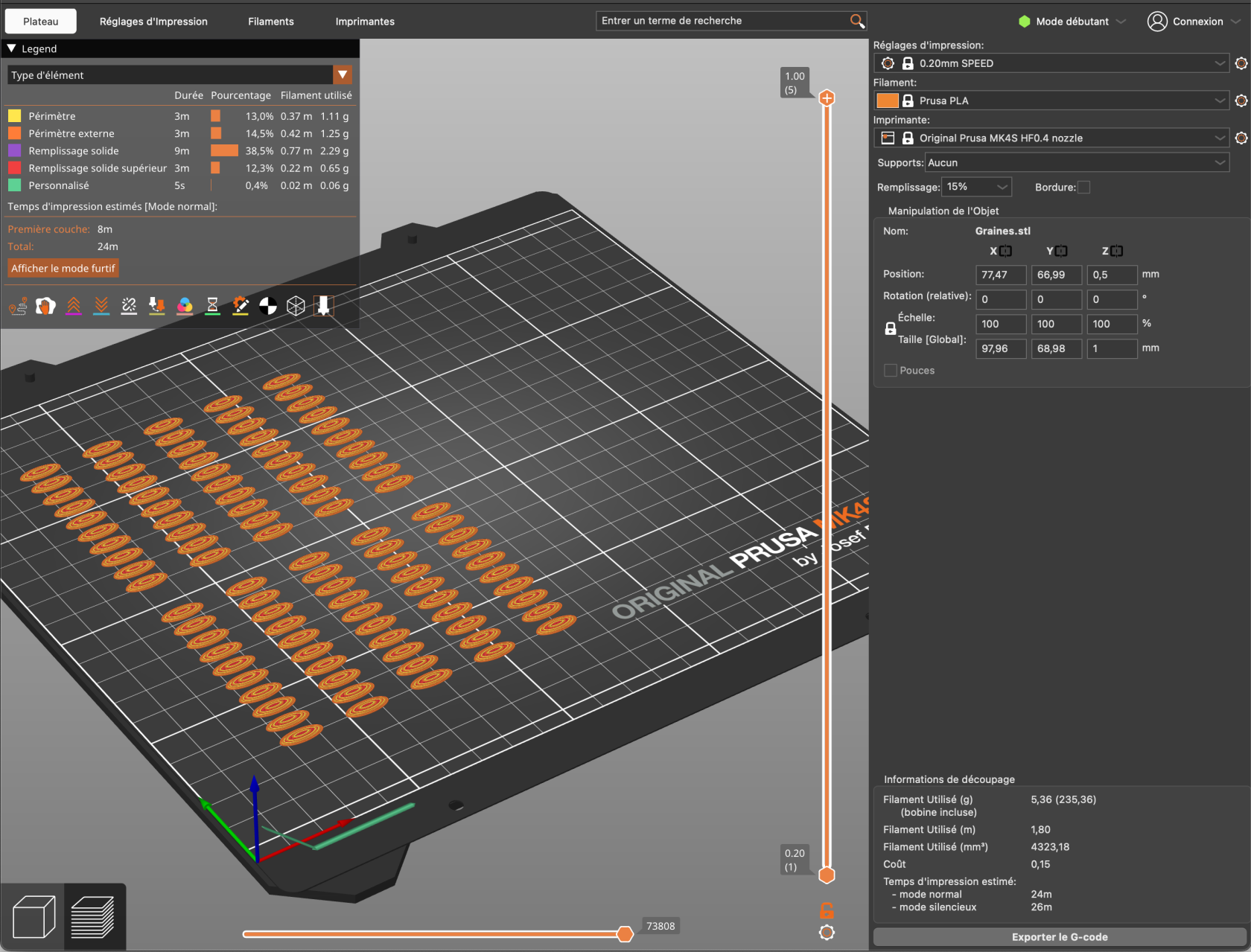Expand the Connexion account chevron
Viewport: 1251px width, 952px height.
(x=1236, y=21)
